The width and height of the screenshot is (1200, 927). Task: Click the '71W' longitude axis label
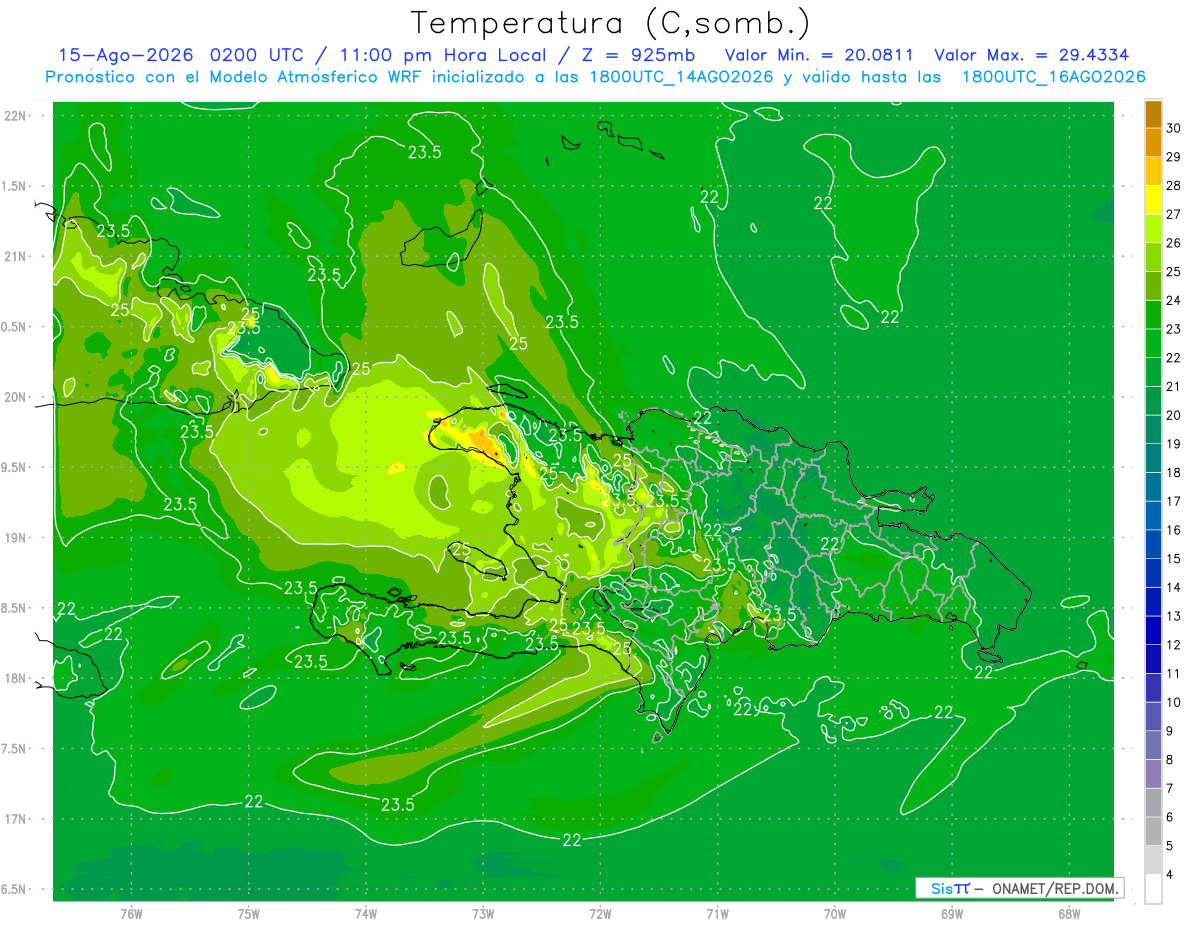717,914
